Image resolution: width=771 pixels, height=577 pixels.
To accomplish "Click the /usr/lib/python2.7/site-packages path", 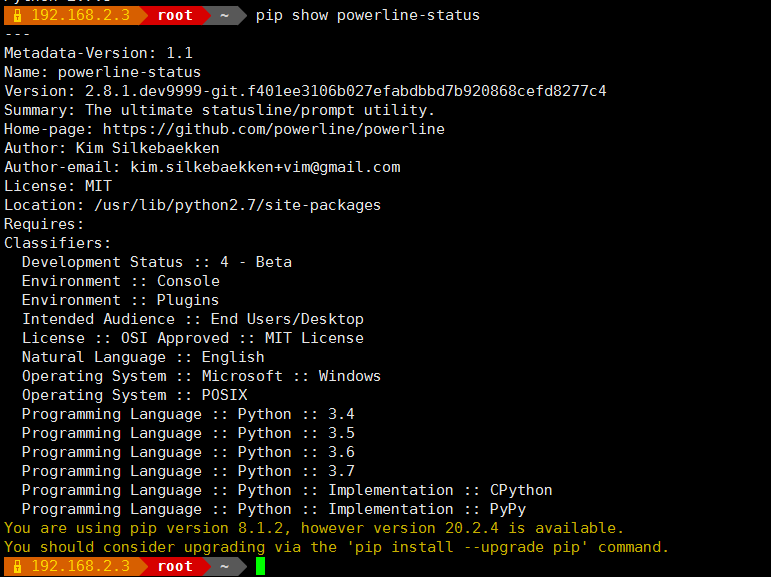I will [x=237, y=205].
